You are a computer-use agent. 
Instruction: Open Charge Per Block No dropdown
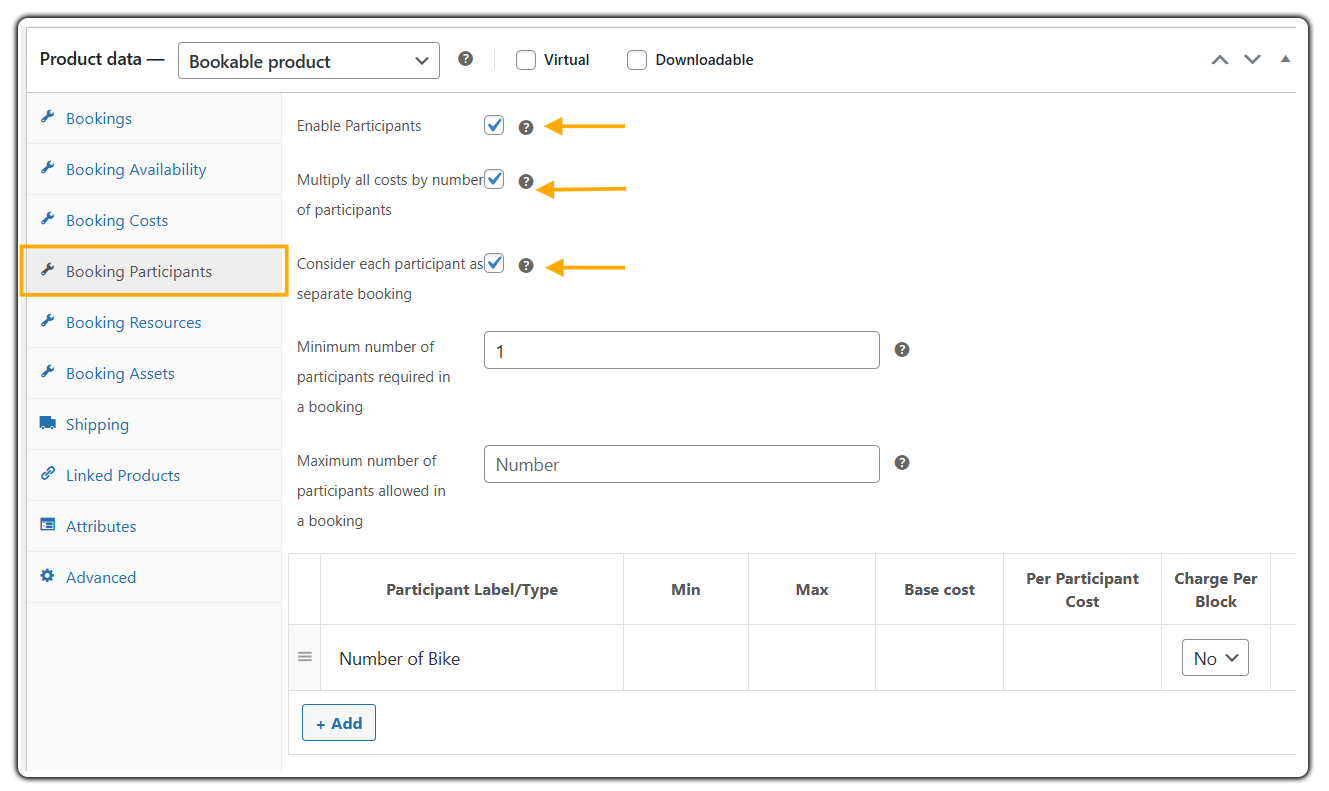tap(1215, 658)
